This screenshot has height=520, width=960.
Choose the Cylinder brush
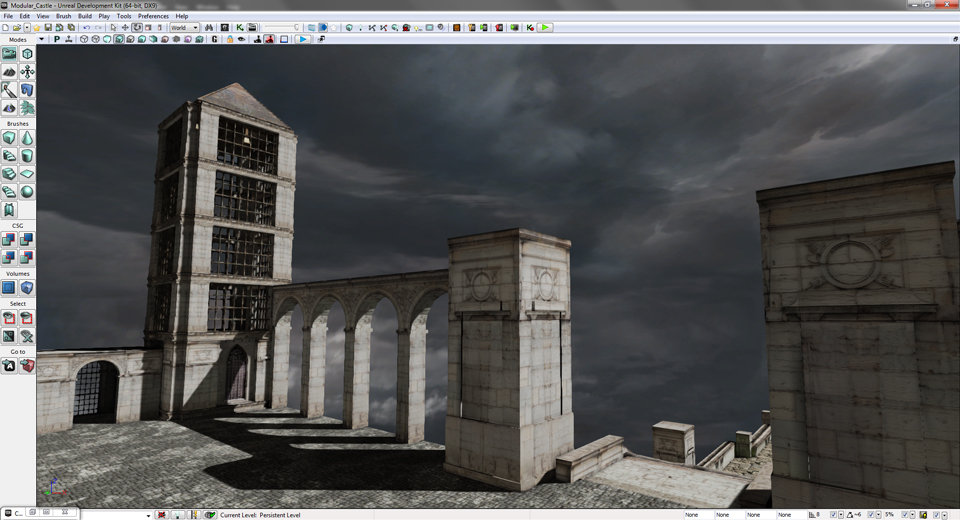click(x=27, y=156)
